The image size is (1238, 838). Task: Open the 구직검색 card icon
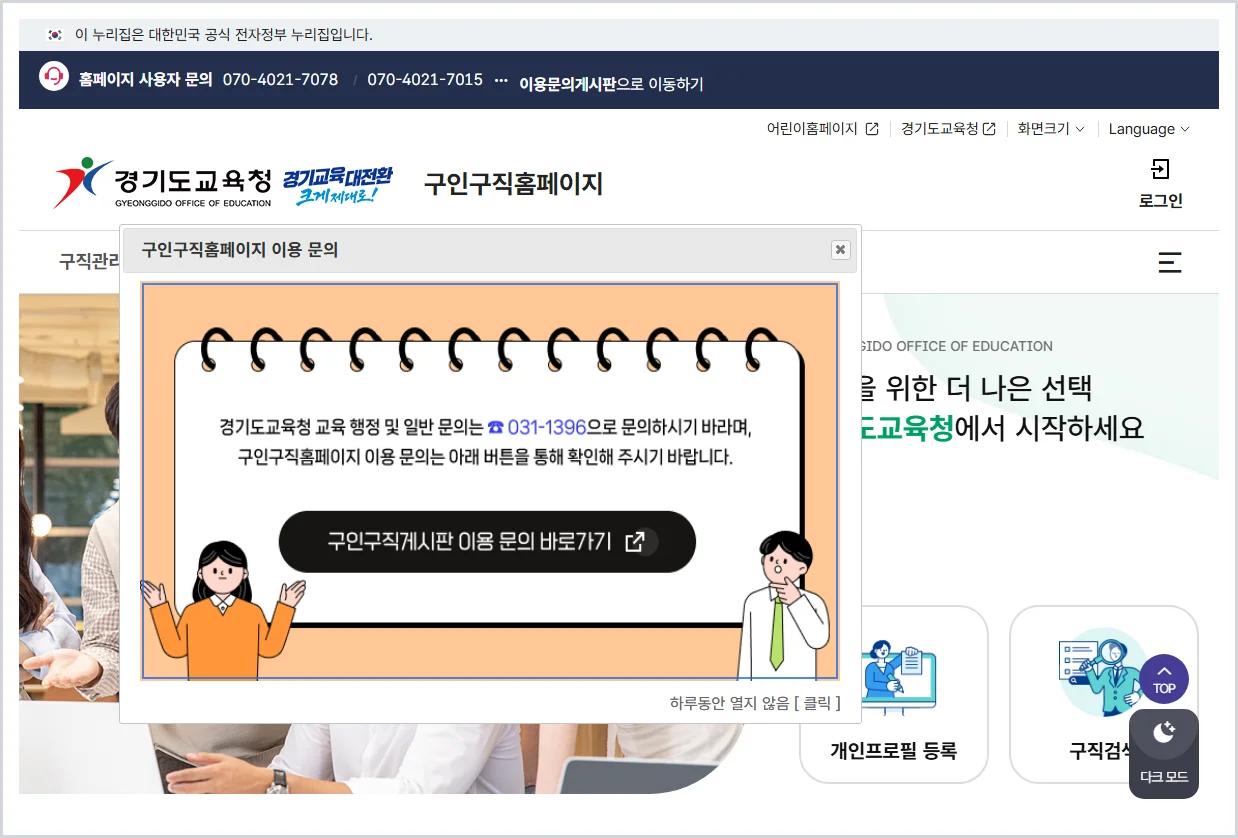[1103, 672]
